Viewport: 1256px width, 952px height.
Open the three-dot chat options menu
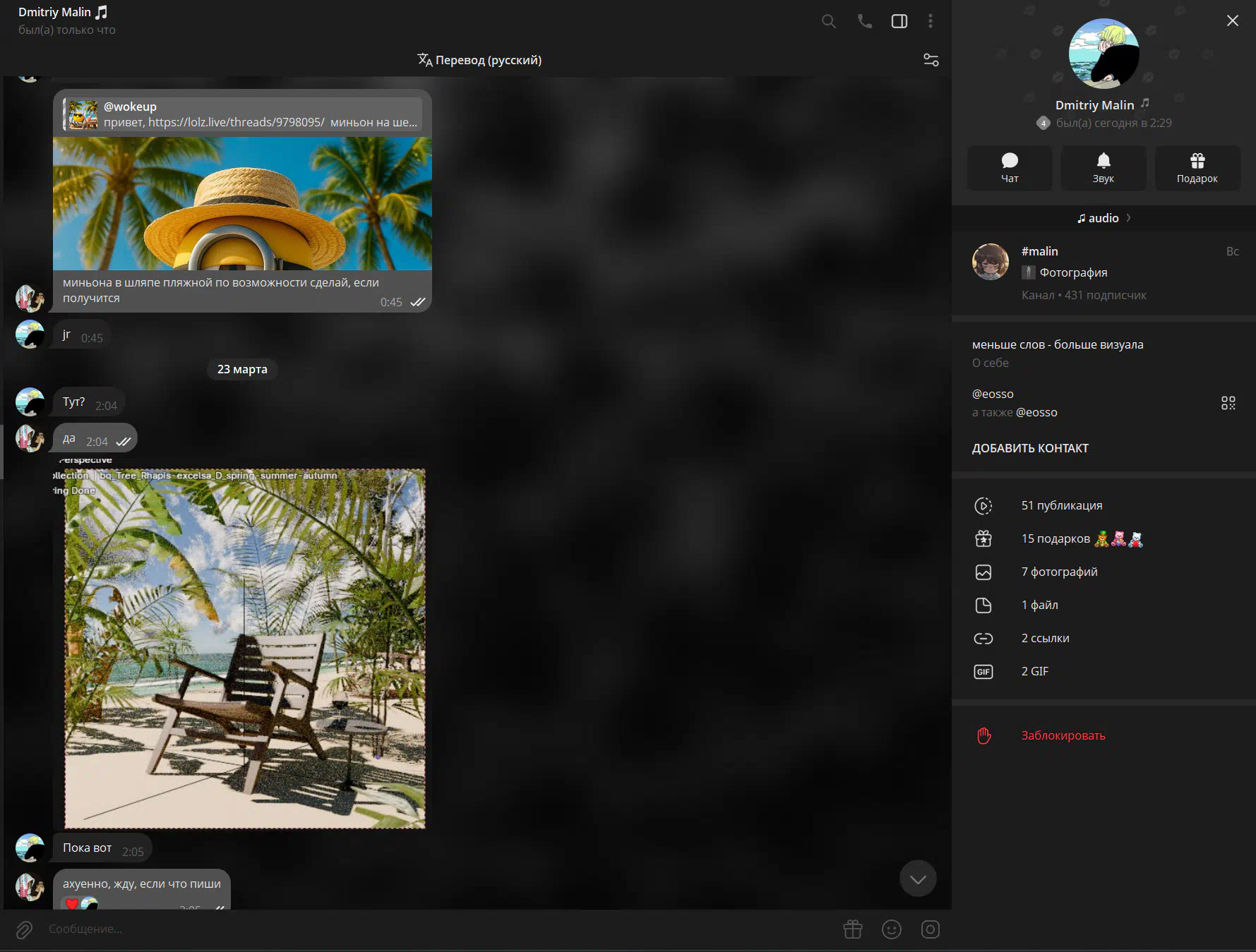coord(931,21)
